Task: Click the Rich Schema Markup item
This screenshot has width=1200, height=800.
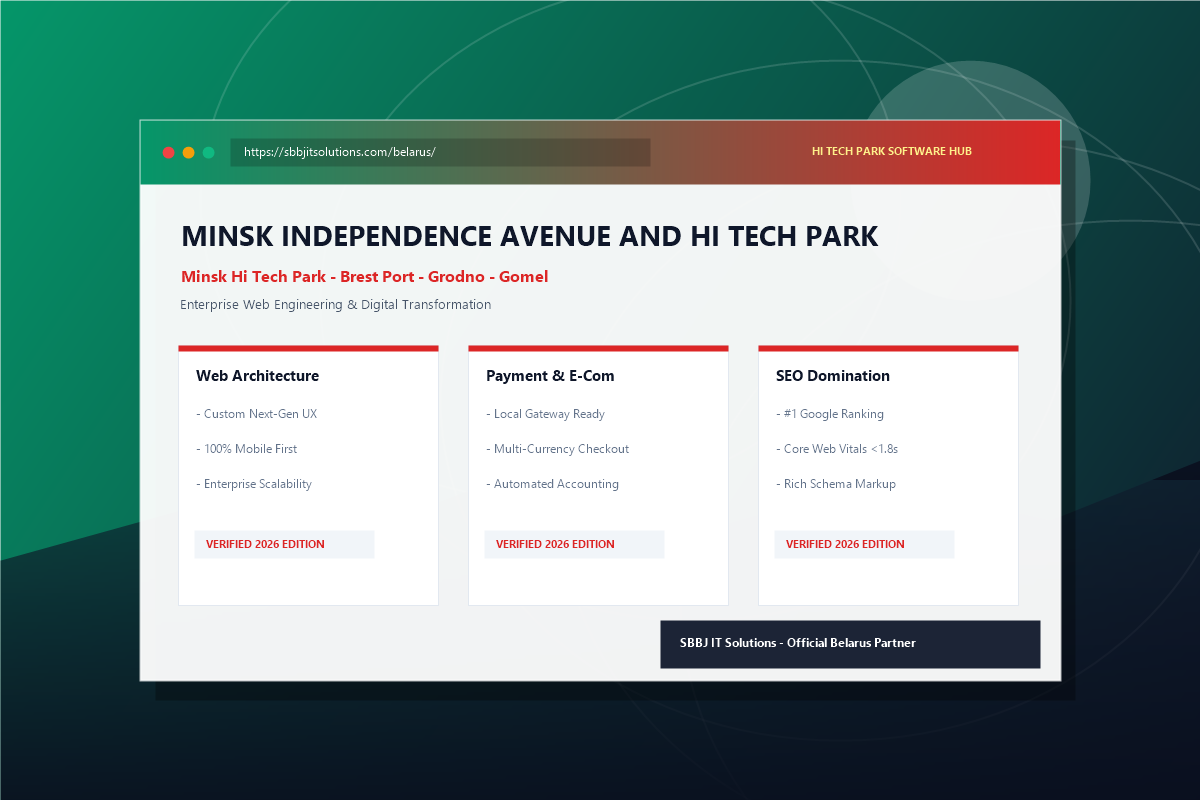Action: click(836, 484)
